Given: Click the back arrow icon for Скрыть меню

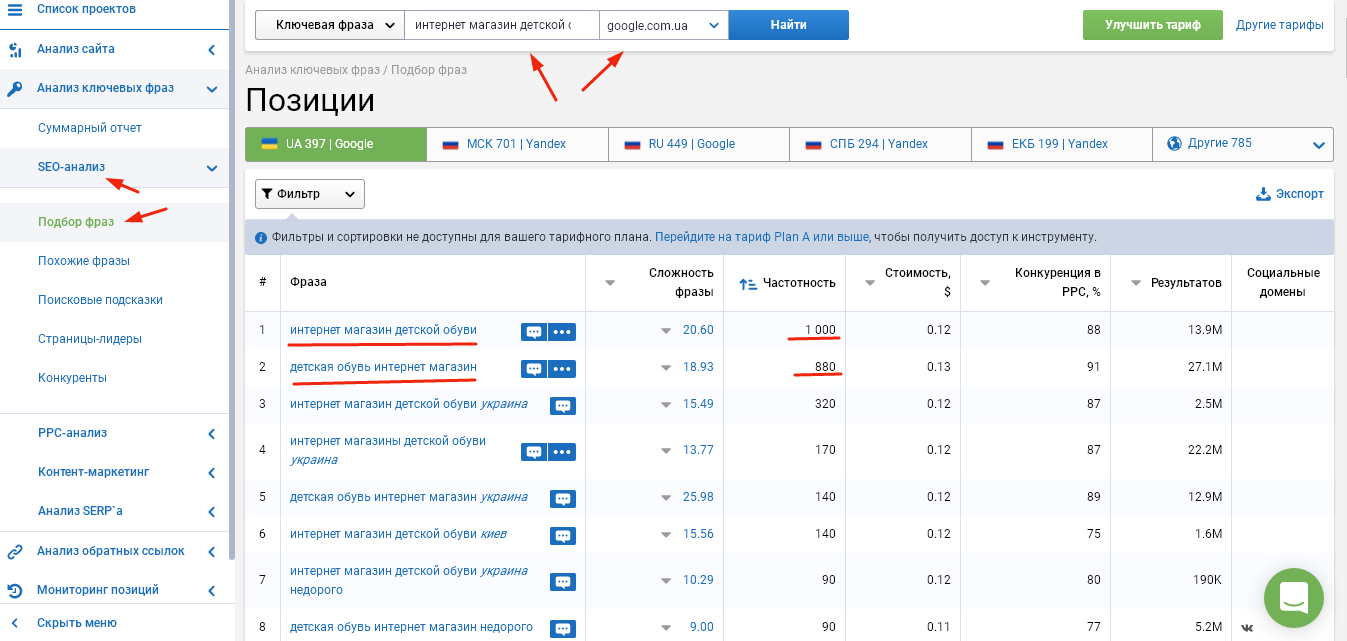Looking at the screenshot, I should (15, 623).
